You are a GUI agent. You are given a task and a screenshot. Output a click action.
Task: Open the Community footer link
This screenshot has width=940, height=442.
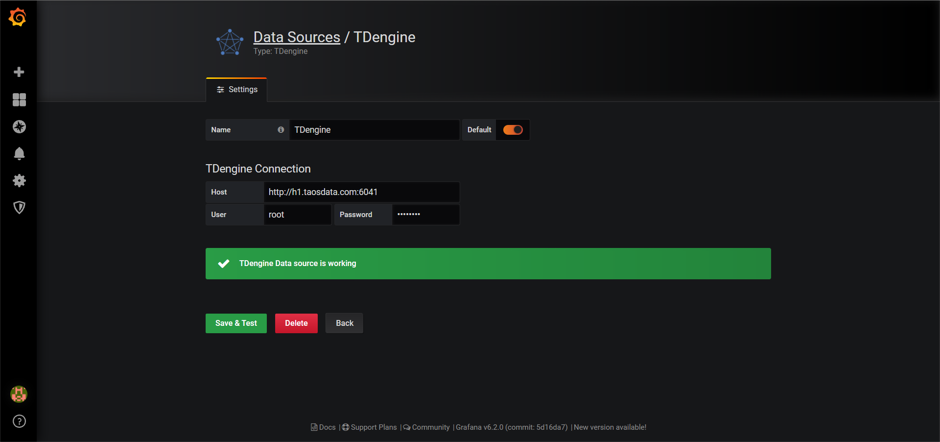point(426,428)
